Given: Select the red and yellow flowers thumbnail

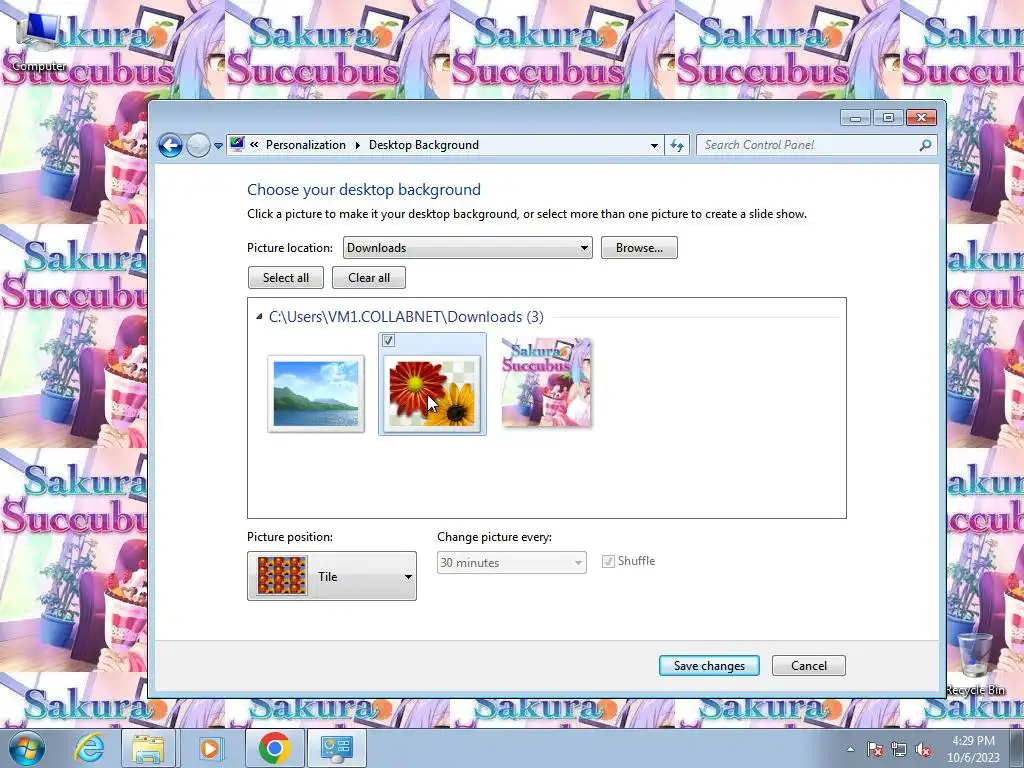Looking at the screenshot, I should (432, 394).
